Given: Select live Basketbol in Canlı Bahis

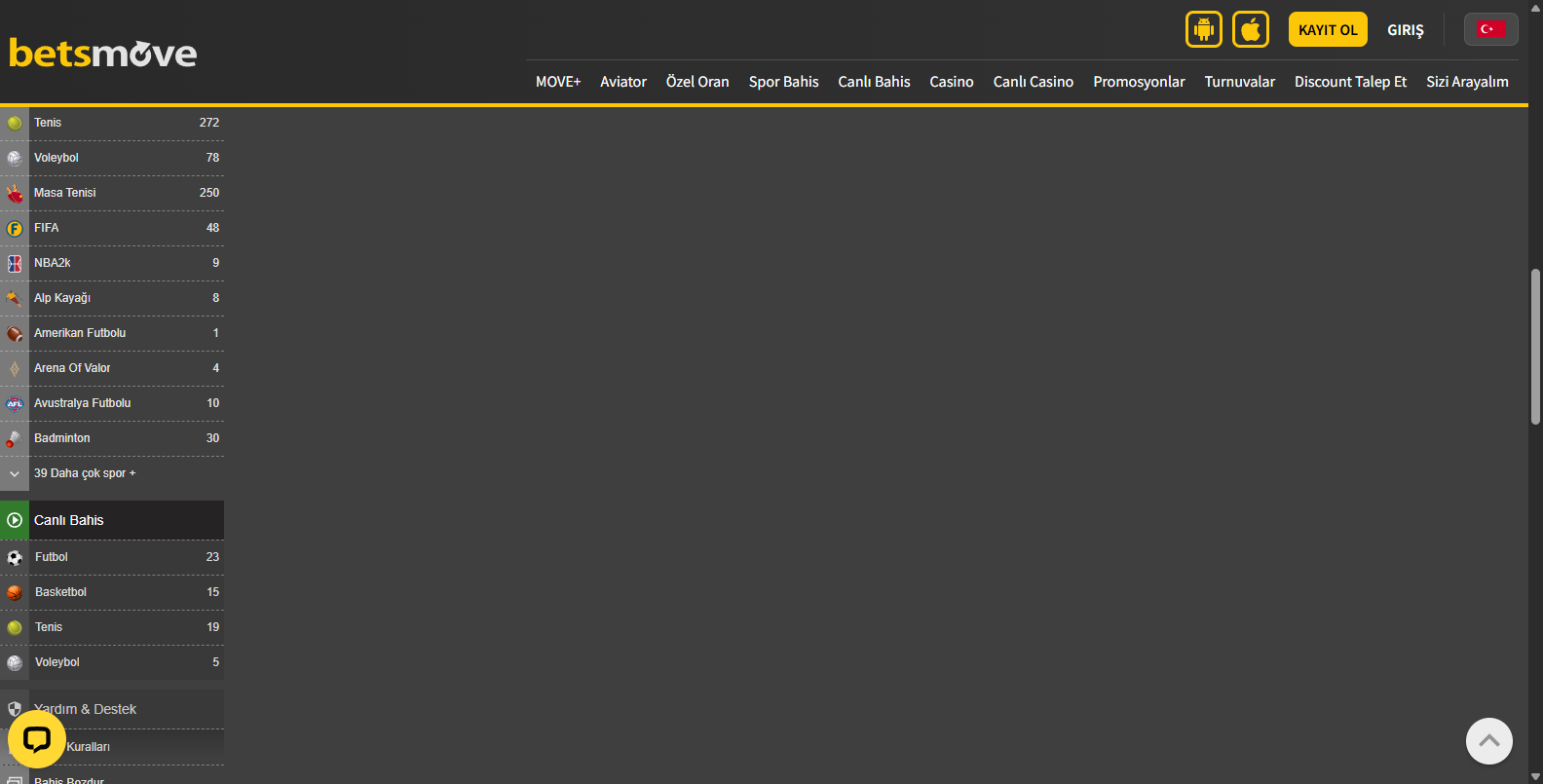Looking at the screenshot, I should pyautogui.click(x=61, y=592).
